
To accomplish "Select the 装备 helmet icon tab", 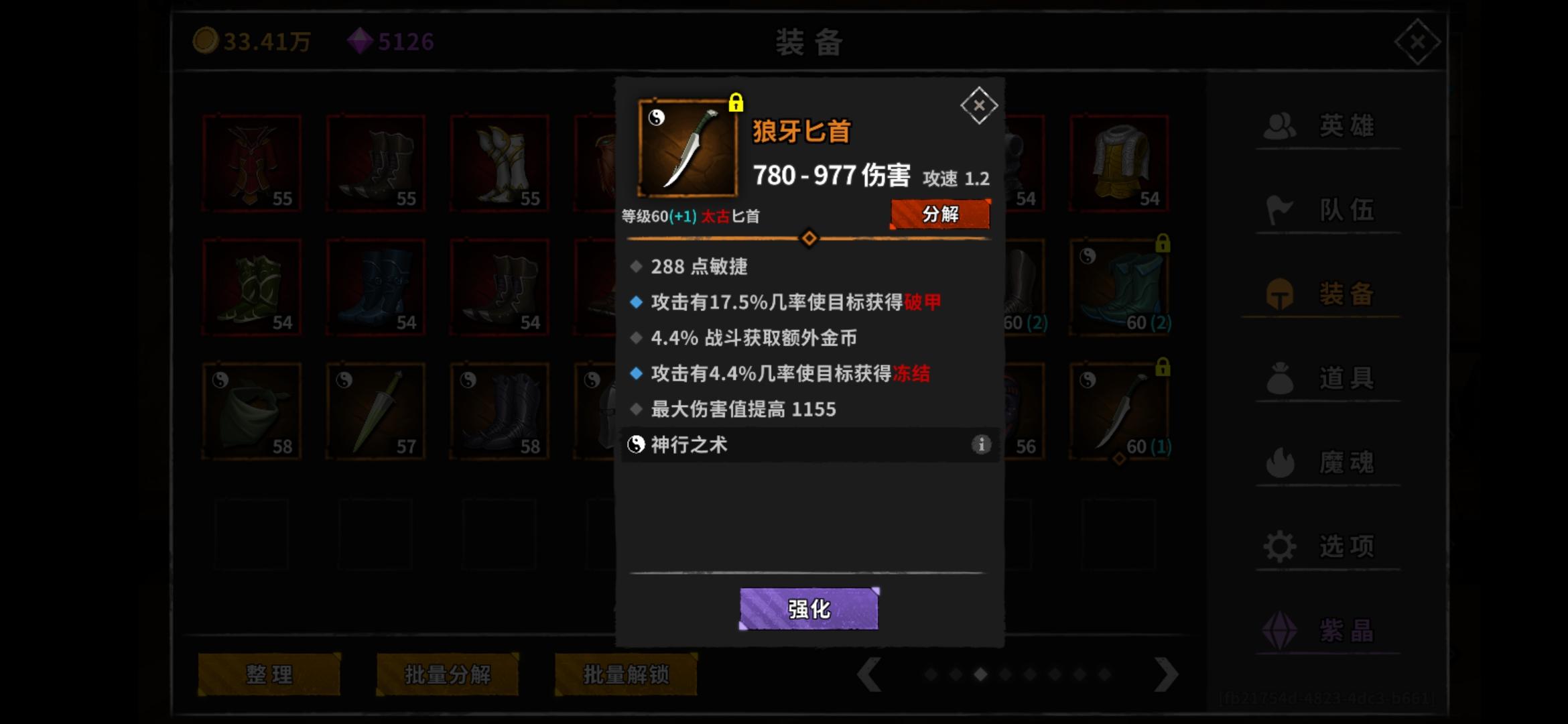I will click(x=1280, y=294).
